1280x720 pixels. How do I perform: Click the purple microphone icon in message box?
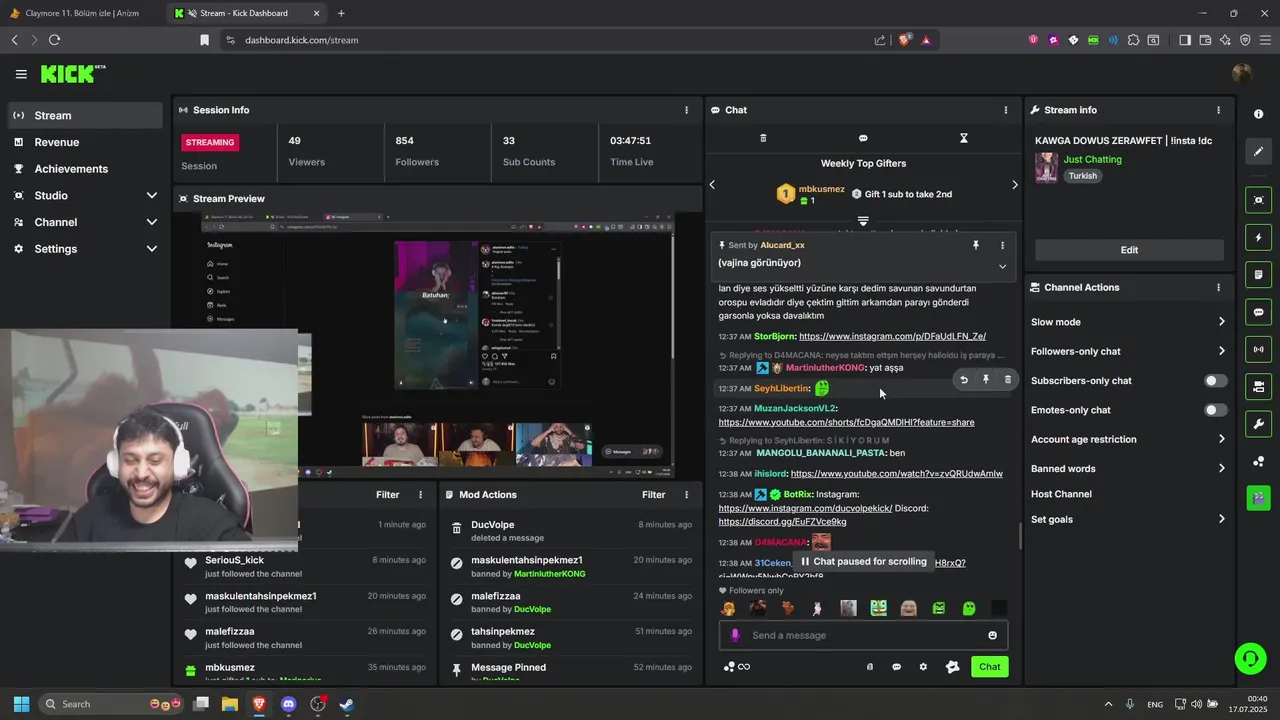tap(735, 635)
